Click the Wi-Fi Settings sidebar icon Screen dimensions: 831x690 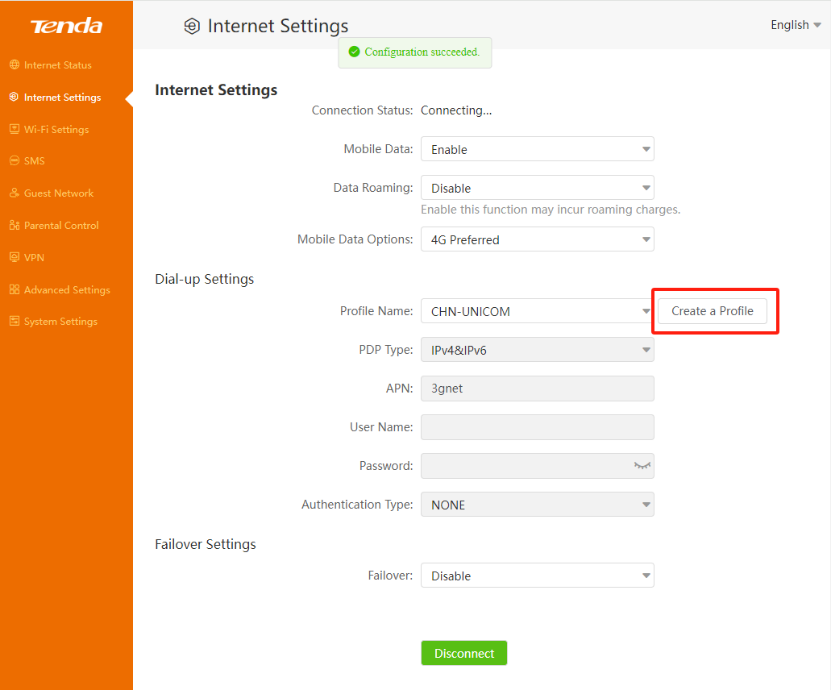(14, 129)
